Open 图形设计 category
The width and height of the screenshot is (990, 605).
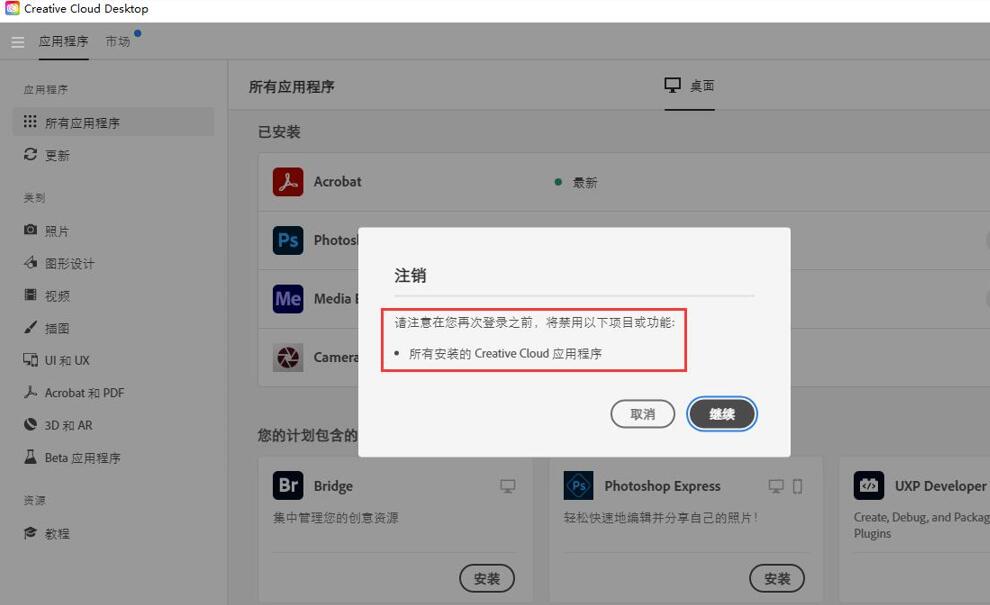(x=69, y=263)
